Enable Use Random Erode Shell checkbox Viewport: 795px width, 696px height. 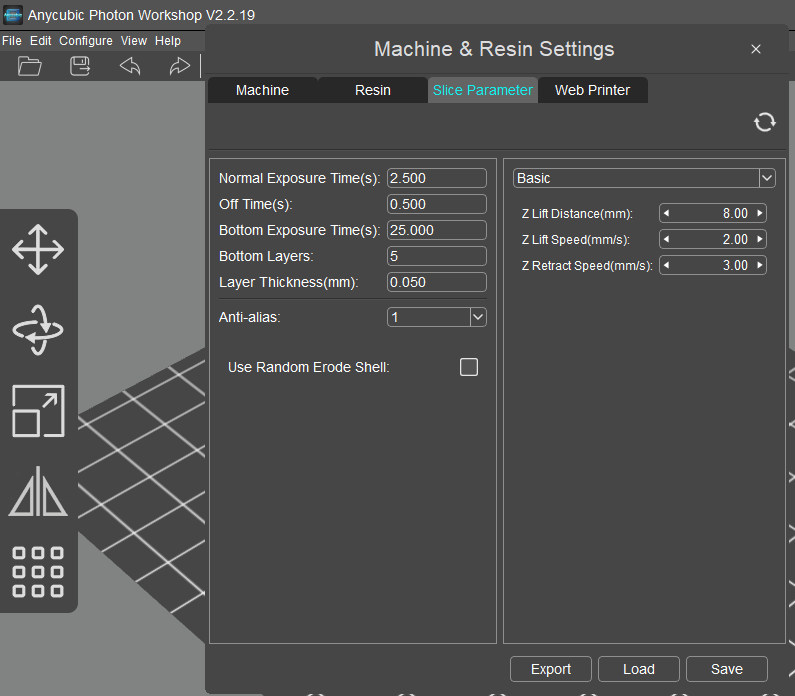pyautogui.click(x=469, y=367)
